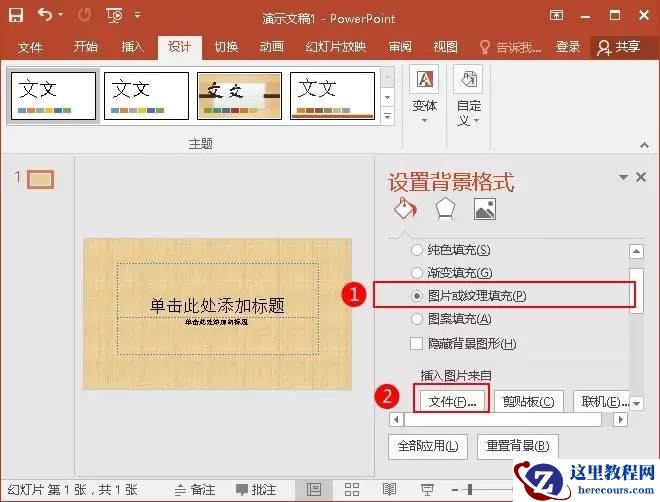Select the wood-textured theme thumbnail

pos(239,96)
